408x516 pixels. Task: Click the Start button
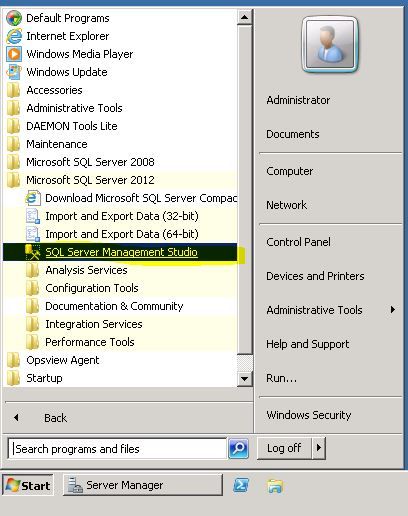28,485
